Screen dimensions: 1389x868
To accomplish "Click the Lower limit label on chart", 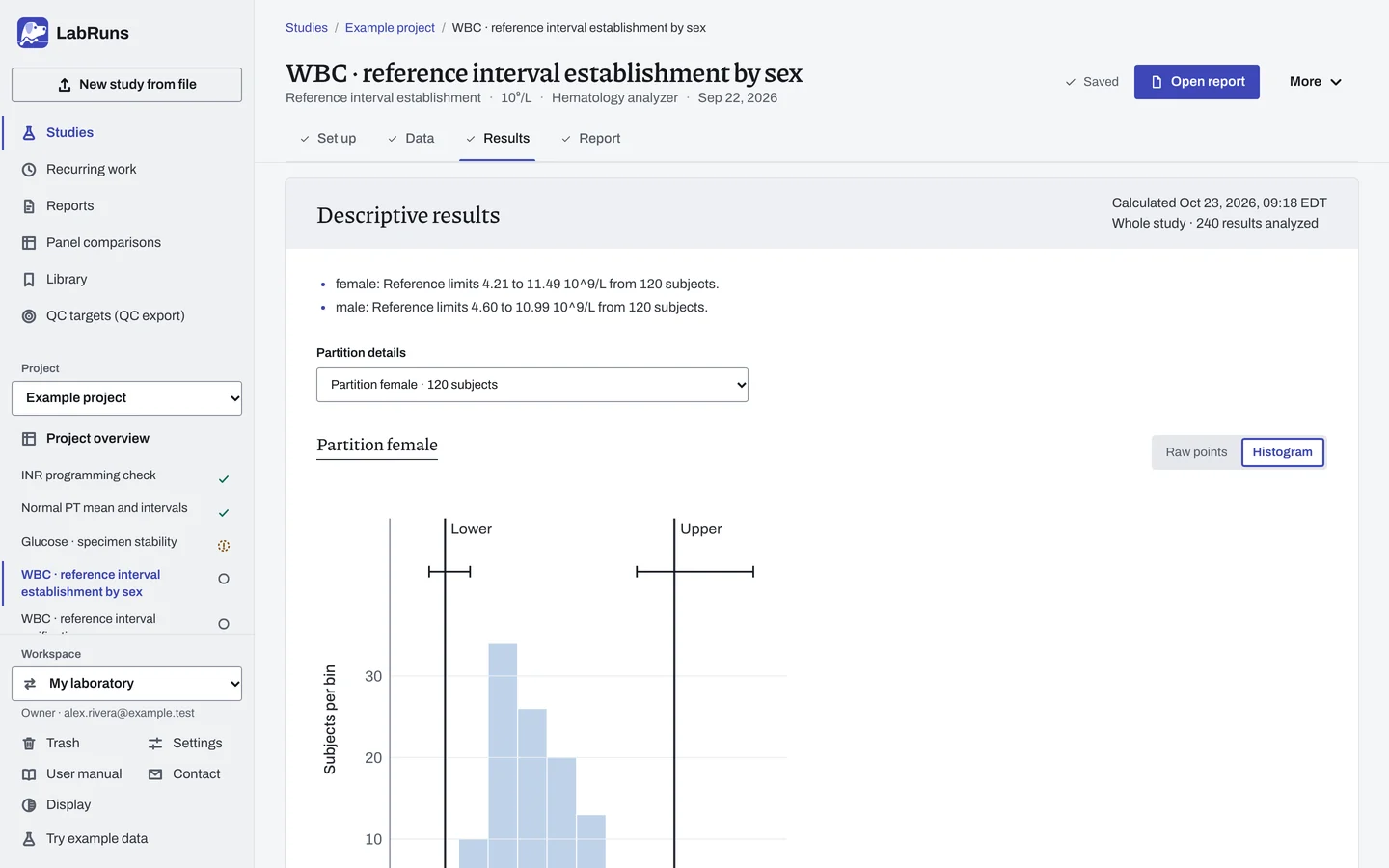I will click(x=471, y=529).
